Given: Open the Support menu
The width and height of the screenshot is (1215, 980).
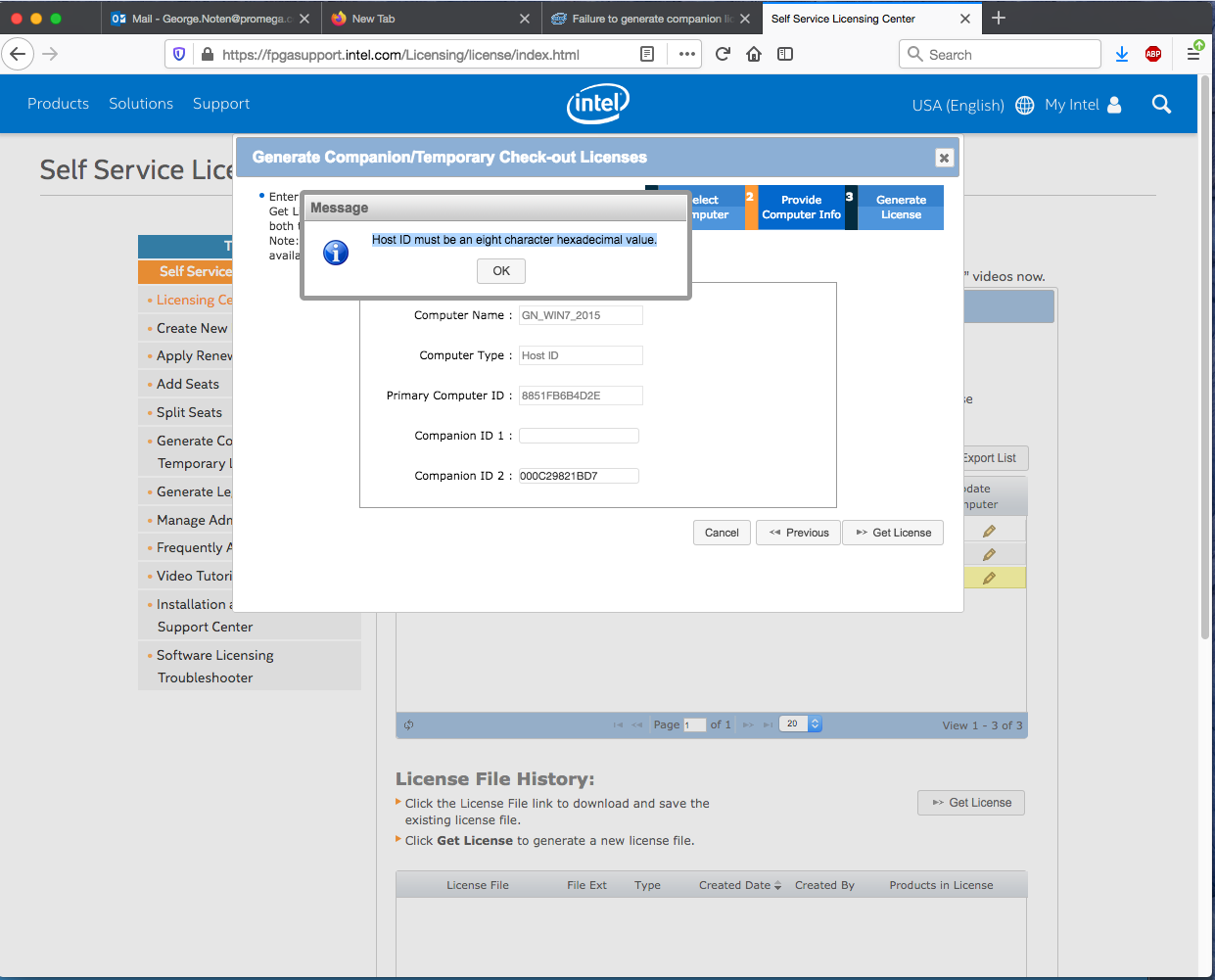Looking at the screenshot, I should (x=221, y=104).
